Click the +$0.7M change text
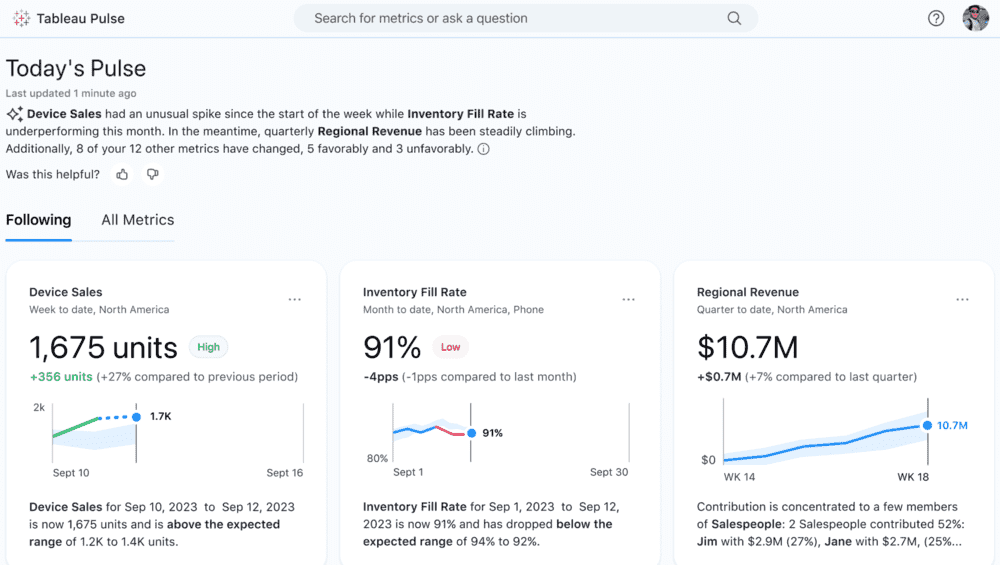The image size is (1000, 565). coord(719,377)
